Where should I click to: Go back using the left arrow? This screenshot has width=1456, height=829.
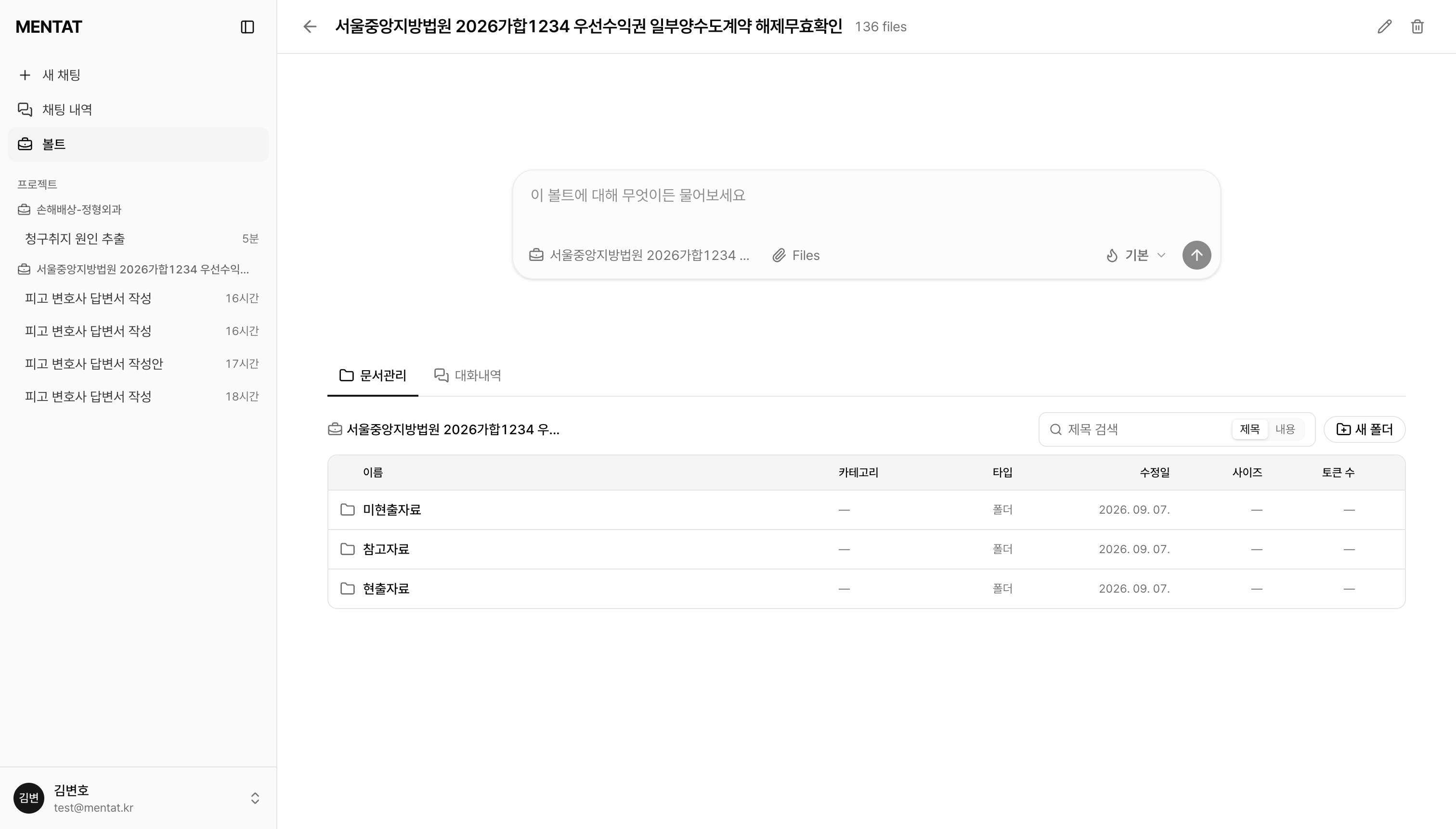click(x=309, y=27)
